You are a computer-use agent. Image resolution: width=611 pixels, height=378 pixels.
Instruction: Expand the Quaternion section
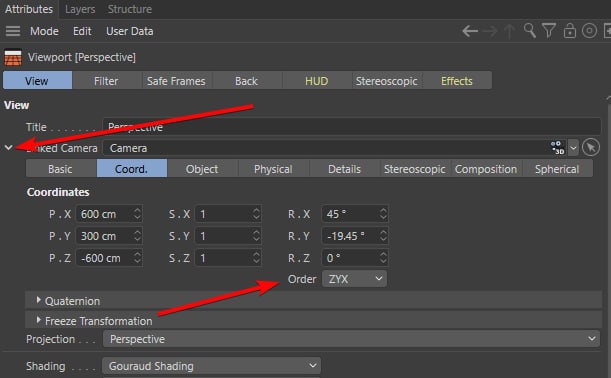click(x=38, y=300)
